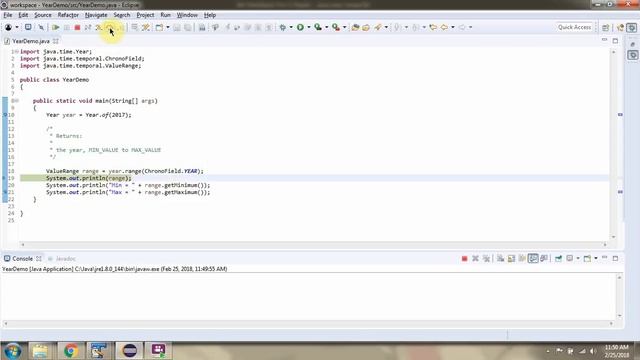Click the Clear Console icon
Screen dimensions: 640x360
pyautogui.click(x=500, y=258)
